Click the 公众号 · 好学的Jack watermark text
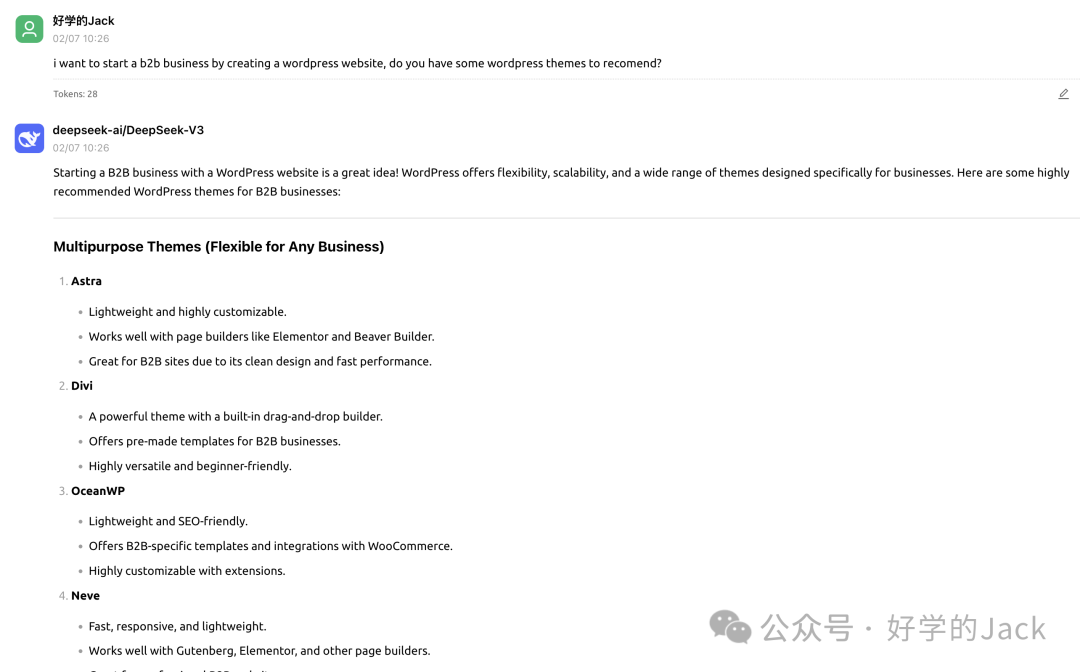Screen dimensions: 1080x672 point(903,628)
